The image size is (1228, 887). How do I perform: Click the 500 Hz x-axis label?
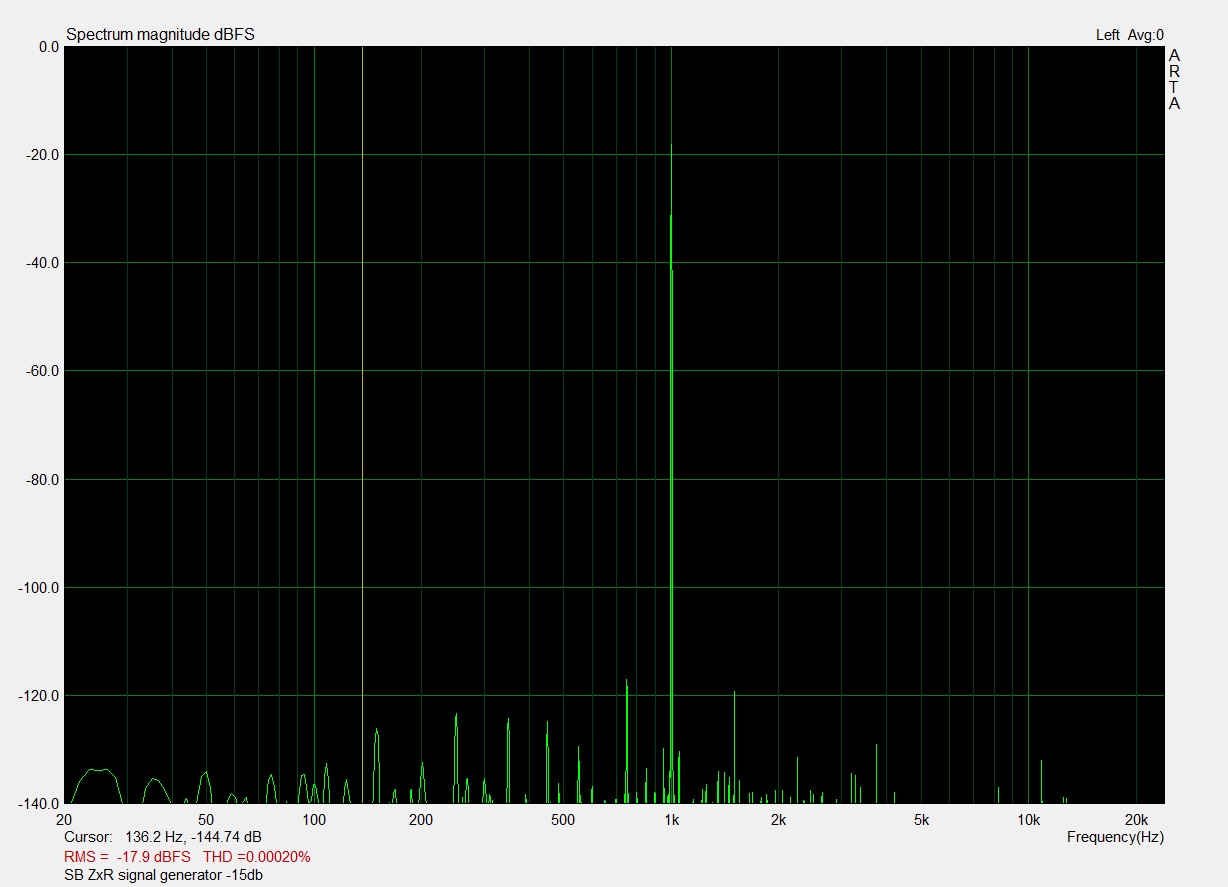(563, 820)
